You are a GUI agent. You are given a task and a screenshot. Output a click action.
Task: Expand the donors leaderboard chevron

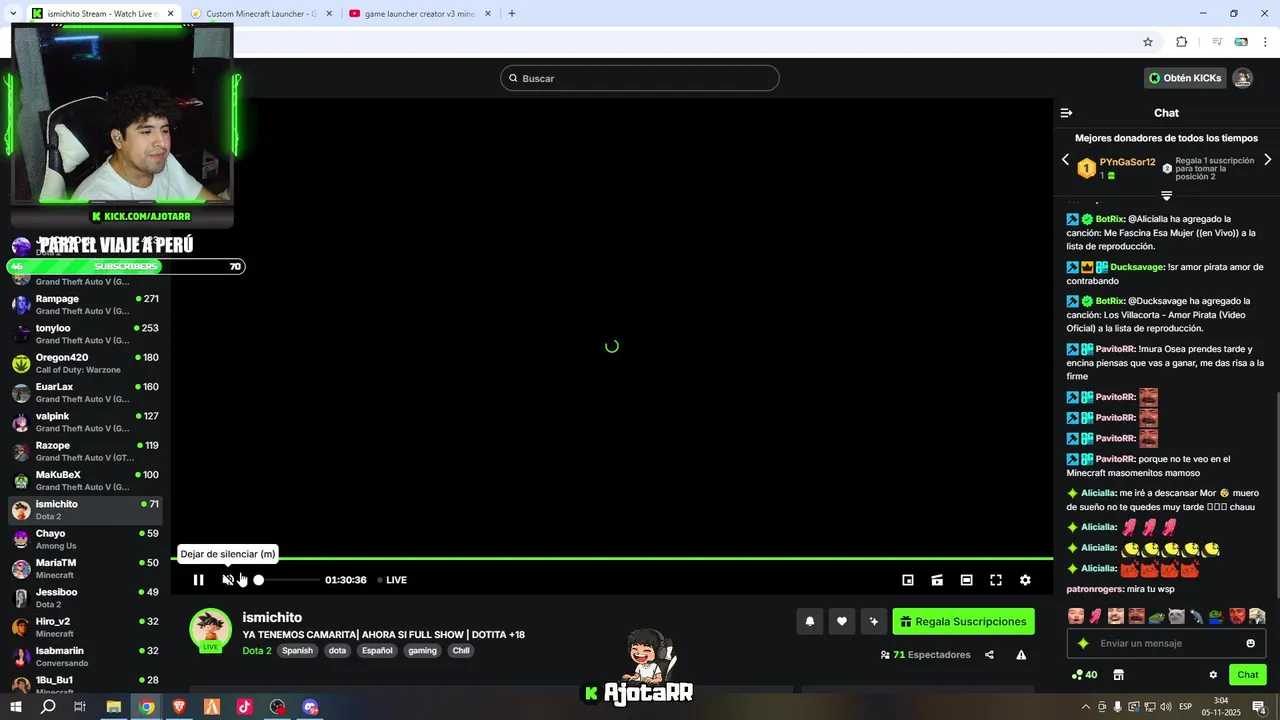click(1166, 195)
